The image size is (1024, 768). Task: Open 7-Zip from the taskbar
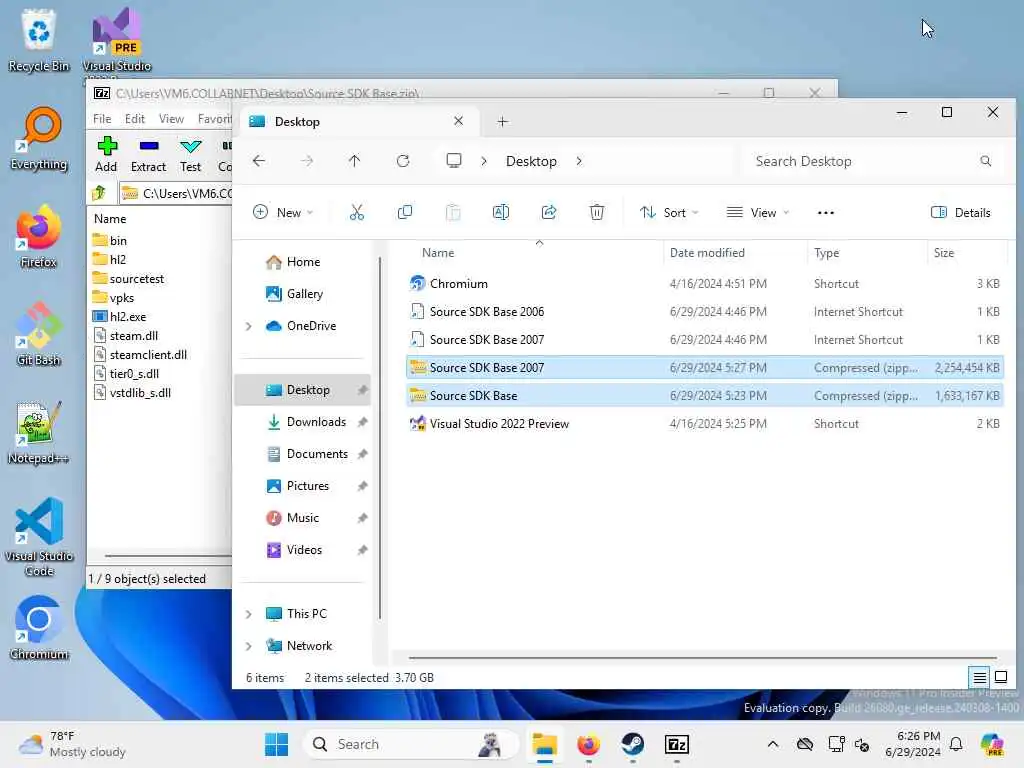coord(677,744)
